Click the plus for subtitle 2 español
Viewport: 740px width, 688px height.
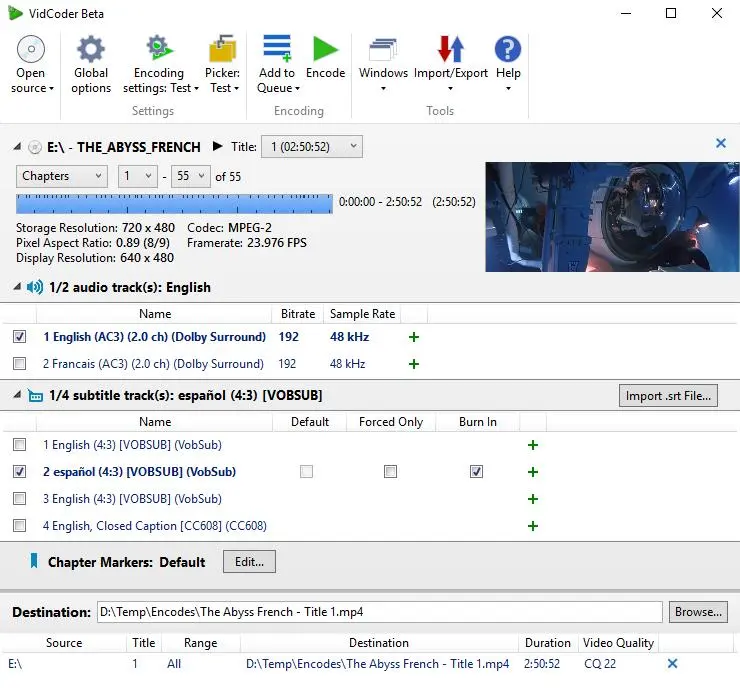[x=533, y=472]
